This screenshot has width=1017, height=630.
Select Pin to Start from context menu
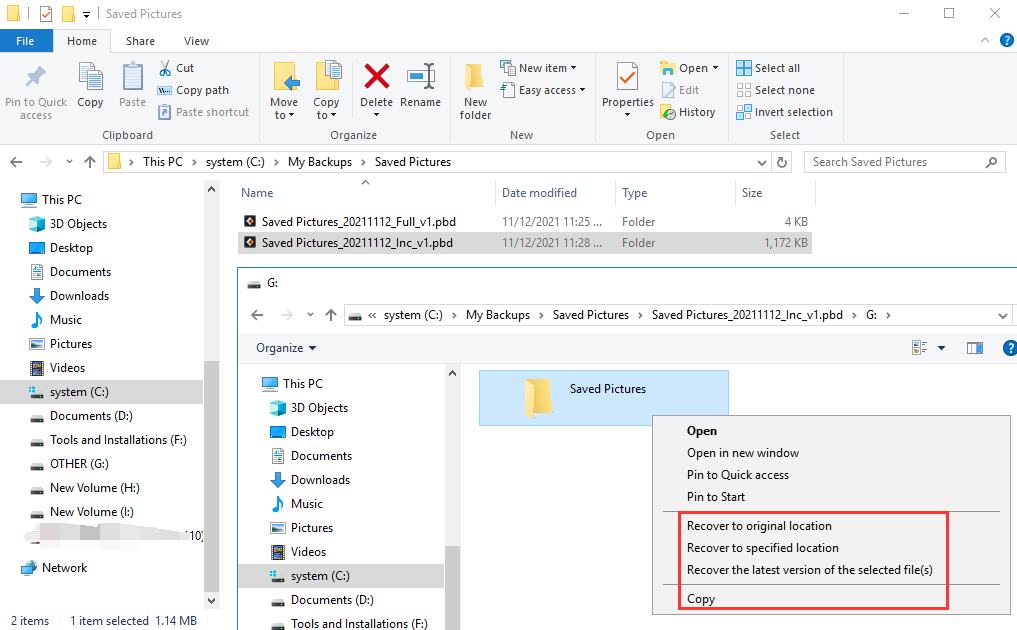click(715, 498)
